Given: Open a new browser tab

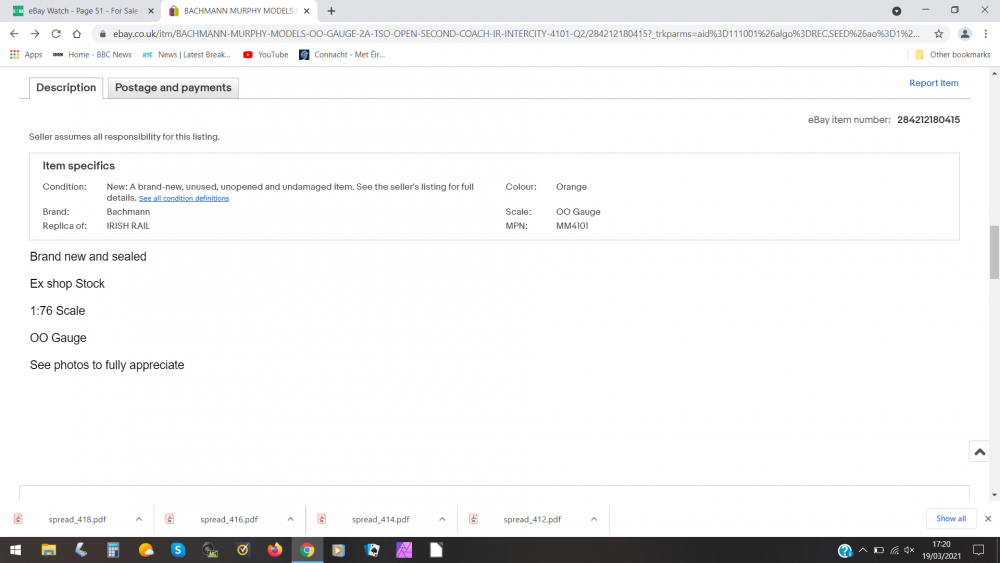Looking at the screenshot, I should click(x=331, y=11).
